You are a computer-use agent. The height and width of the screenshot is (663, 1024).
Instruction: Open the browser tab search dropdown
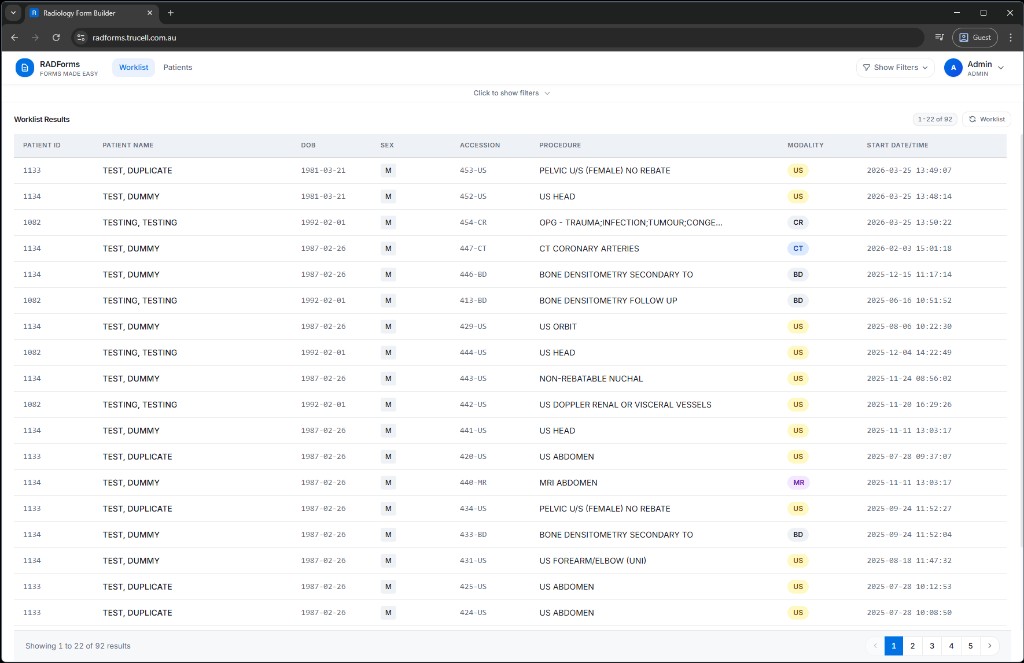13,12
